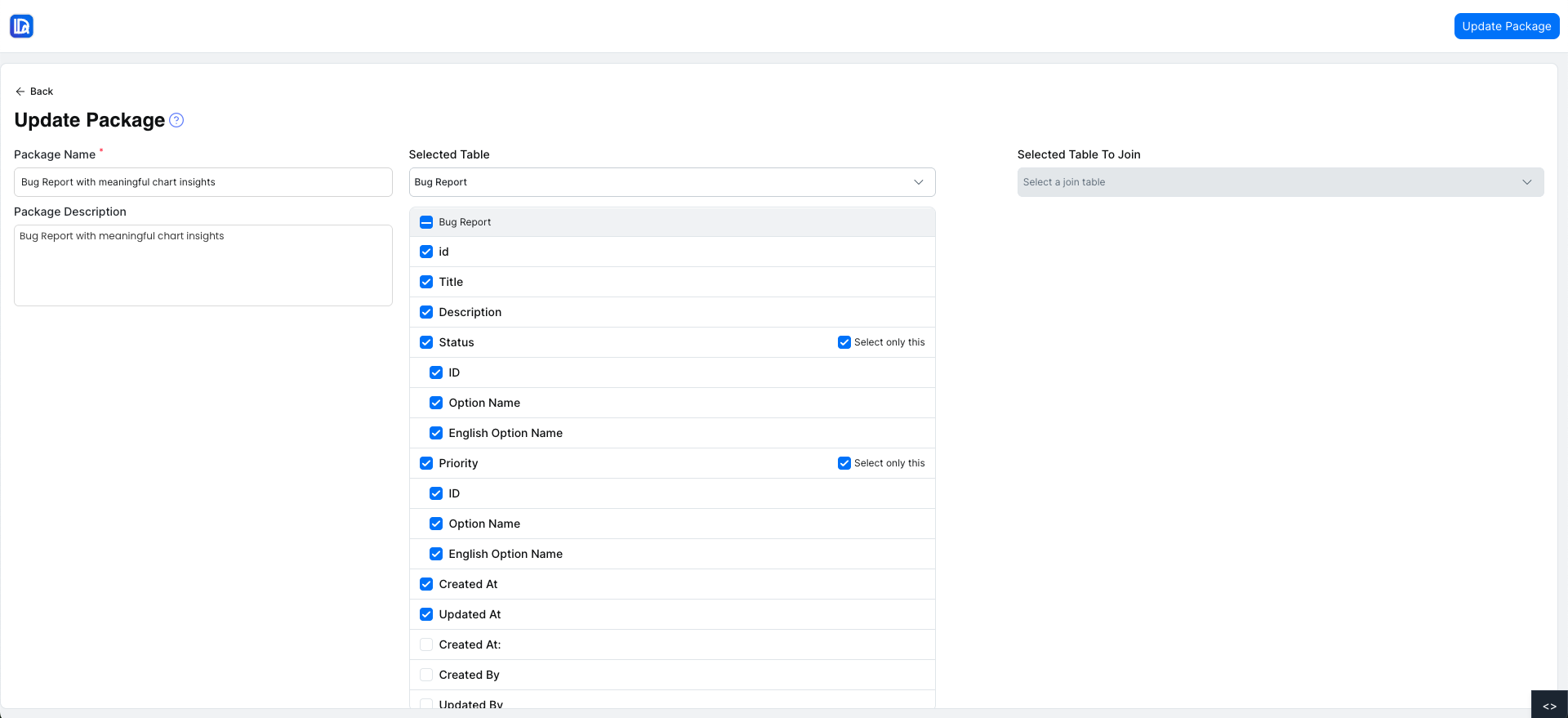Image resolution: width=1568 pixels, height=718 pixels.
Task: Check the Created By checkbox
Action: pos(426,675)
